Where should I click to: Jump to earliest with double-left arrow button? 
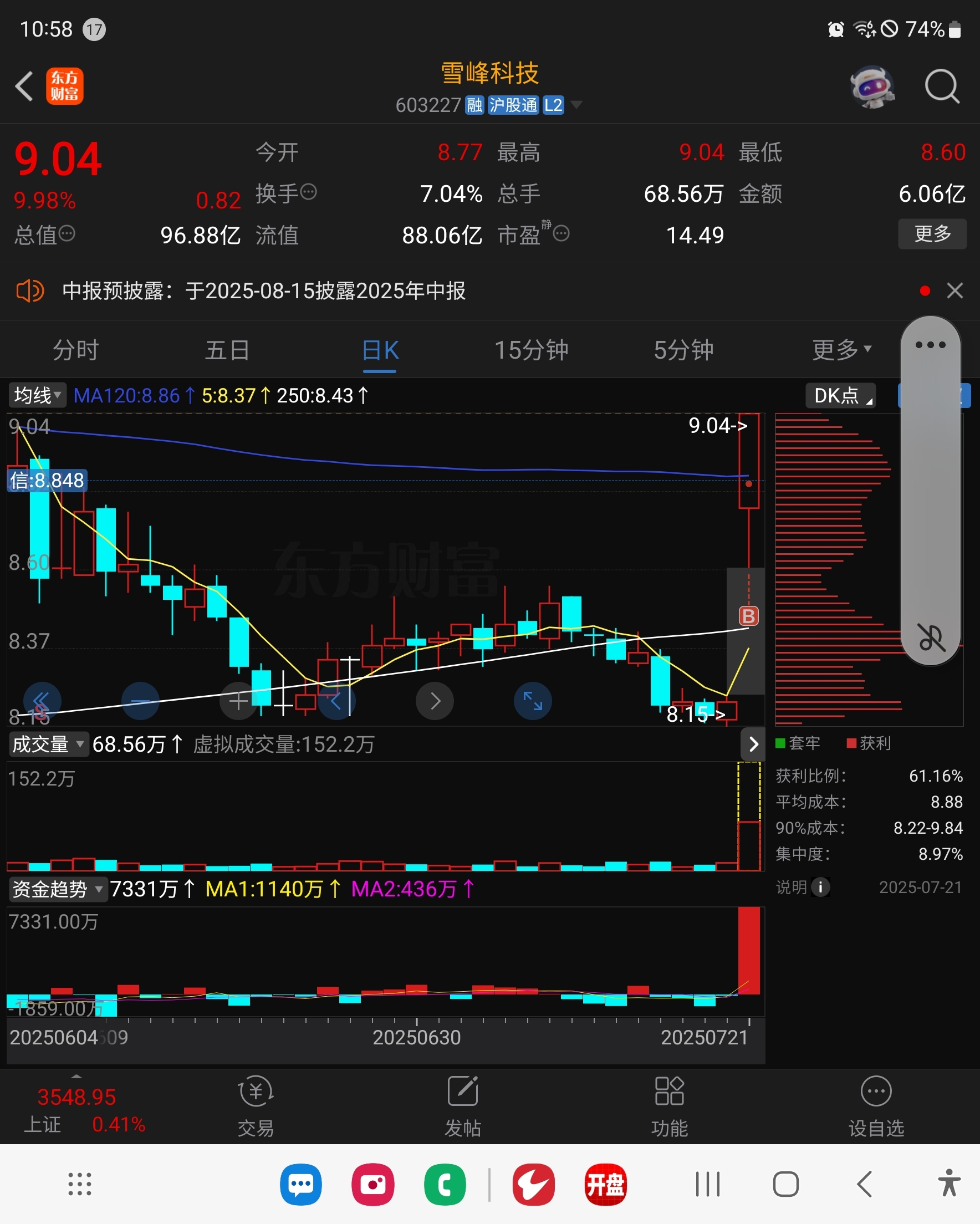(42, 701)
